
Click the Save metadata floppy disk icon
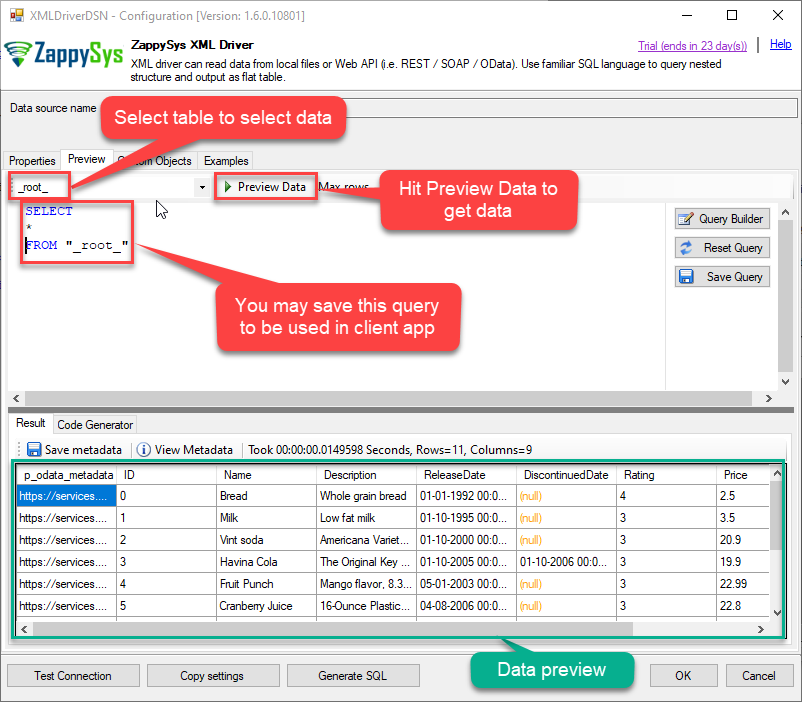pos(34,450)
